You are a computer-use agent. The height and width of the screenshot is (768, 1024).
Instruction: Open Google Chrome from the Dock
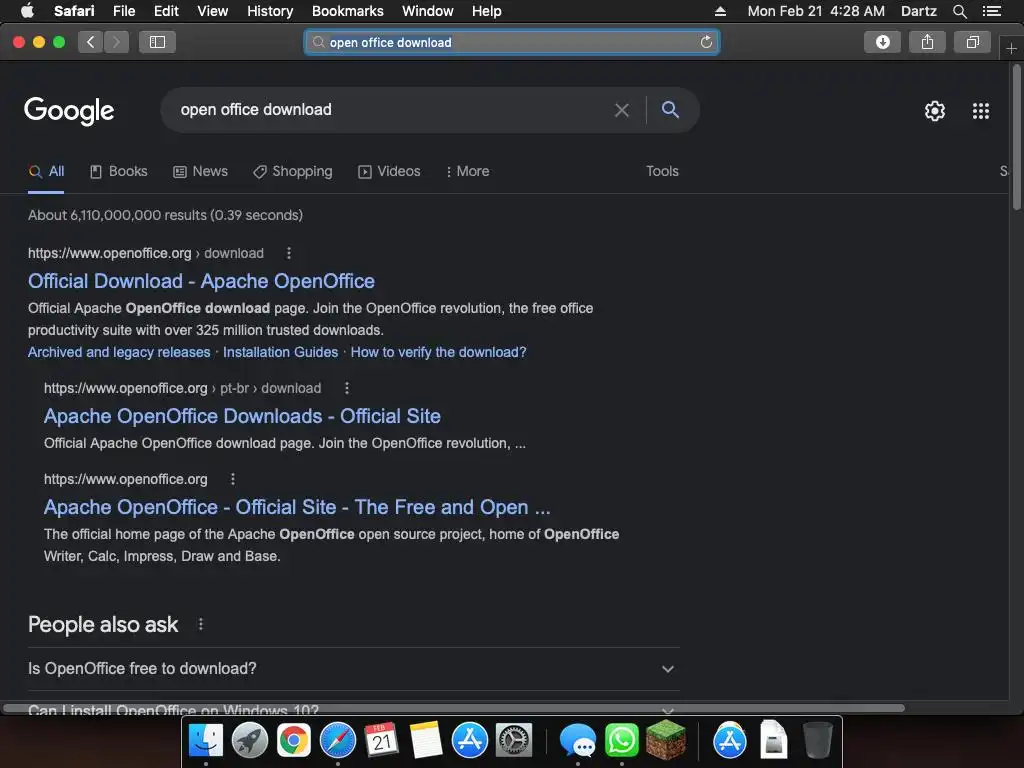pyautogui.click(x=294, y=741)
